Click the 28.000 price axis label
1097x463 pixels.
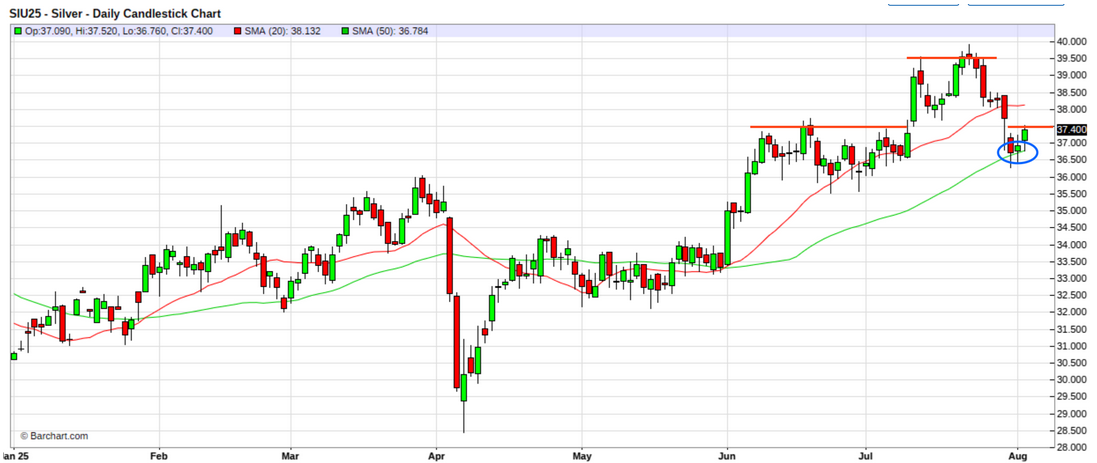1071,447
